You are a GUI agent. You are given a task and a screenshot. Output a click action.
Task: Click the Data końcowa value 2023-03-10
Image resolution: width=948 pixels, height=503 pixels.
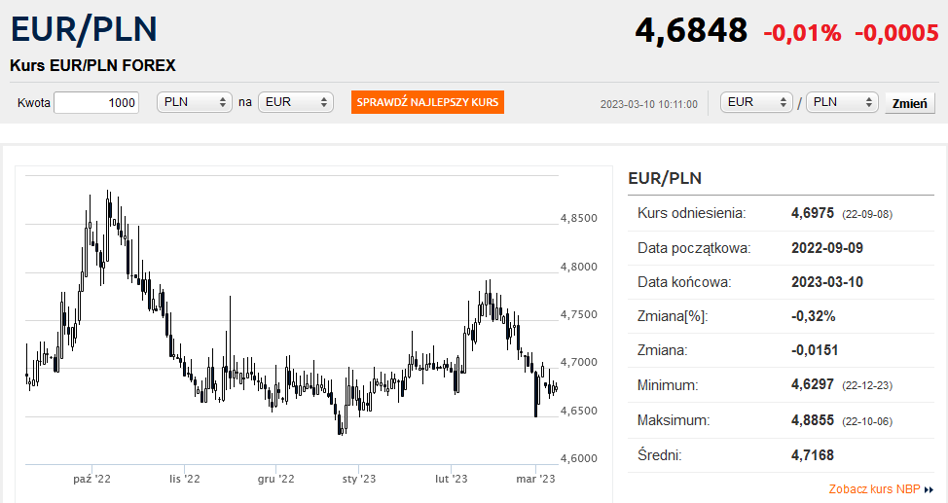(827, 282)
